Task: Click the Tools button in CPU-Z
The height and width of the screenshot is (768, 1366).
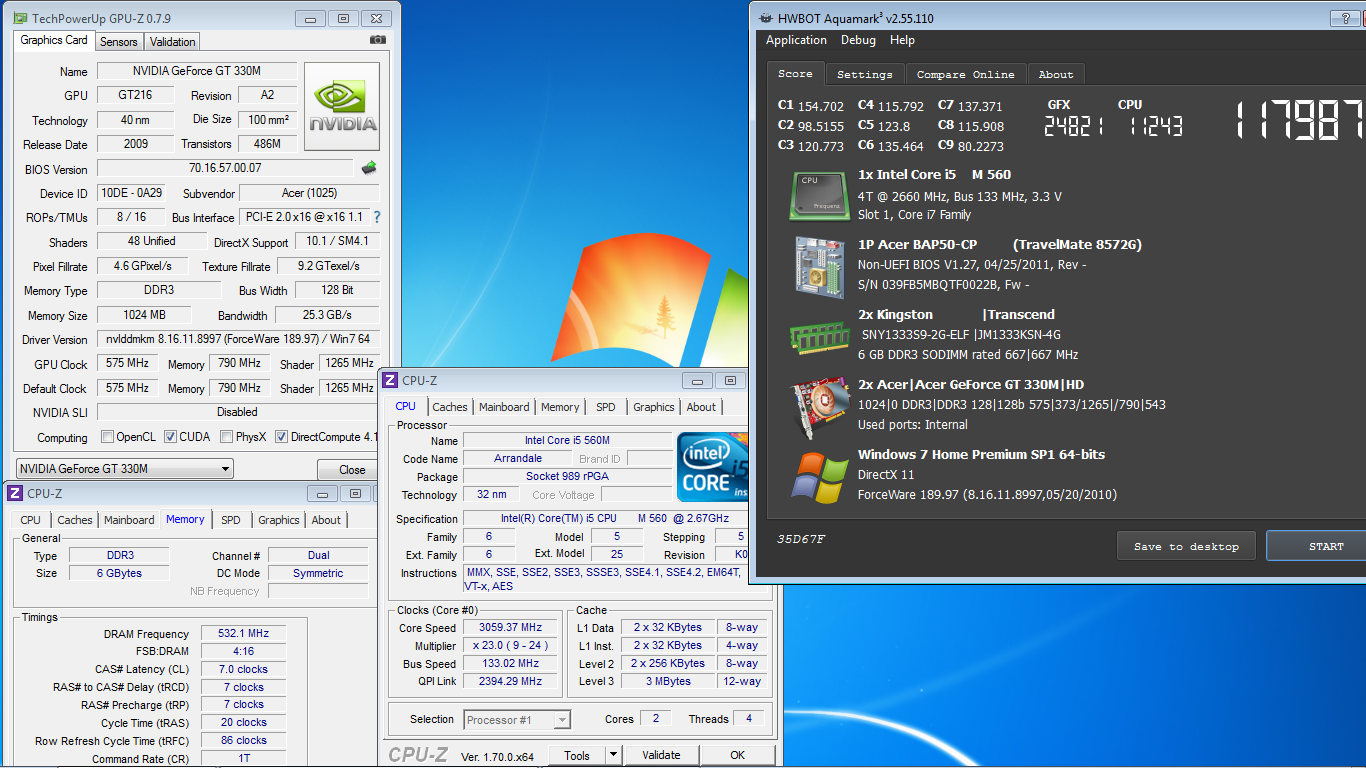Action: (577, 755)
